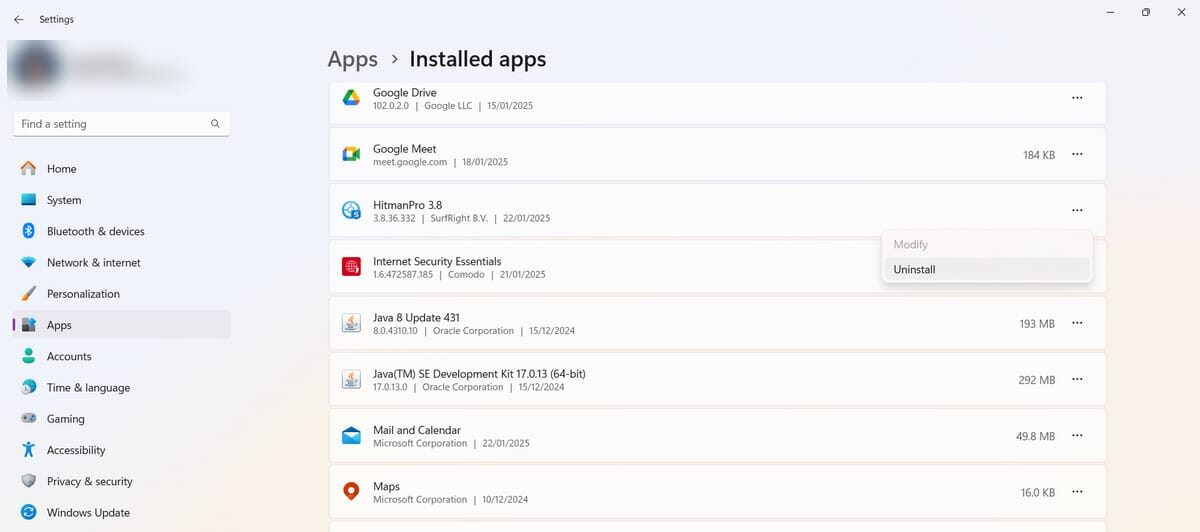The width and height of the screenshot is (1200, 532).
Task: Click the Google Meet app name
Action: [x=404, y=149]
